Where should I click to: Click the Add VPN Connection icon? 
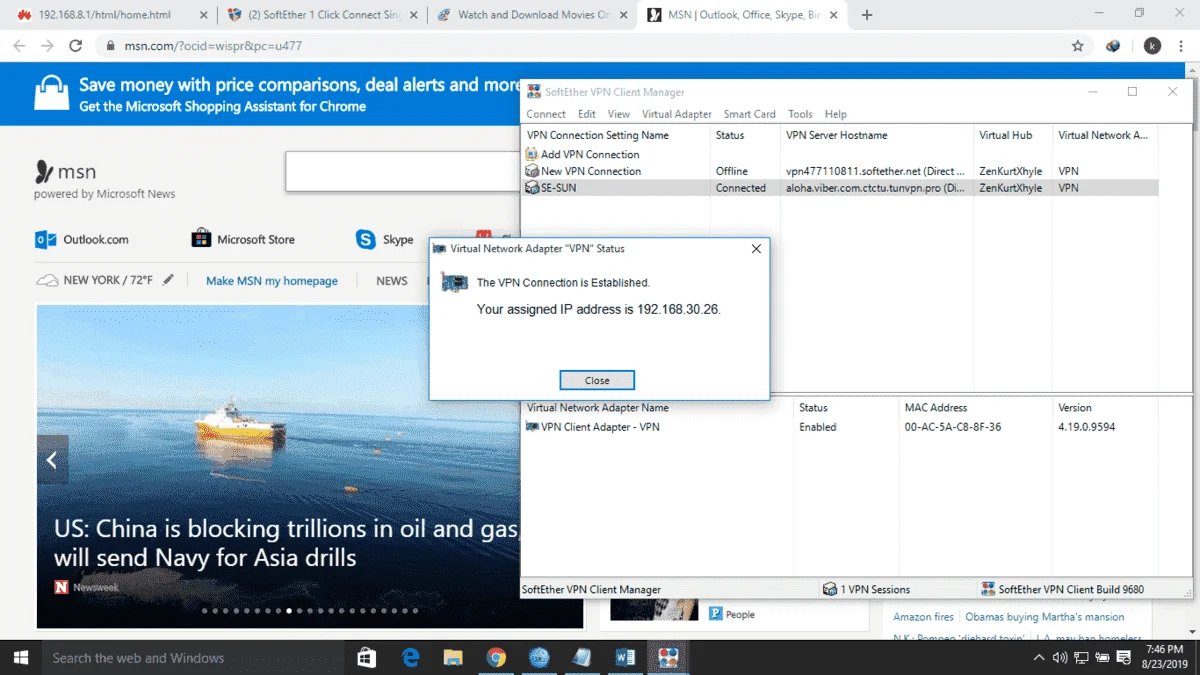click(532, 154)
